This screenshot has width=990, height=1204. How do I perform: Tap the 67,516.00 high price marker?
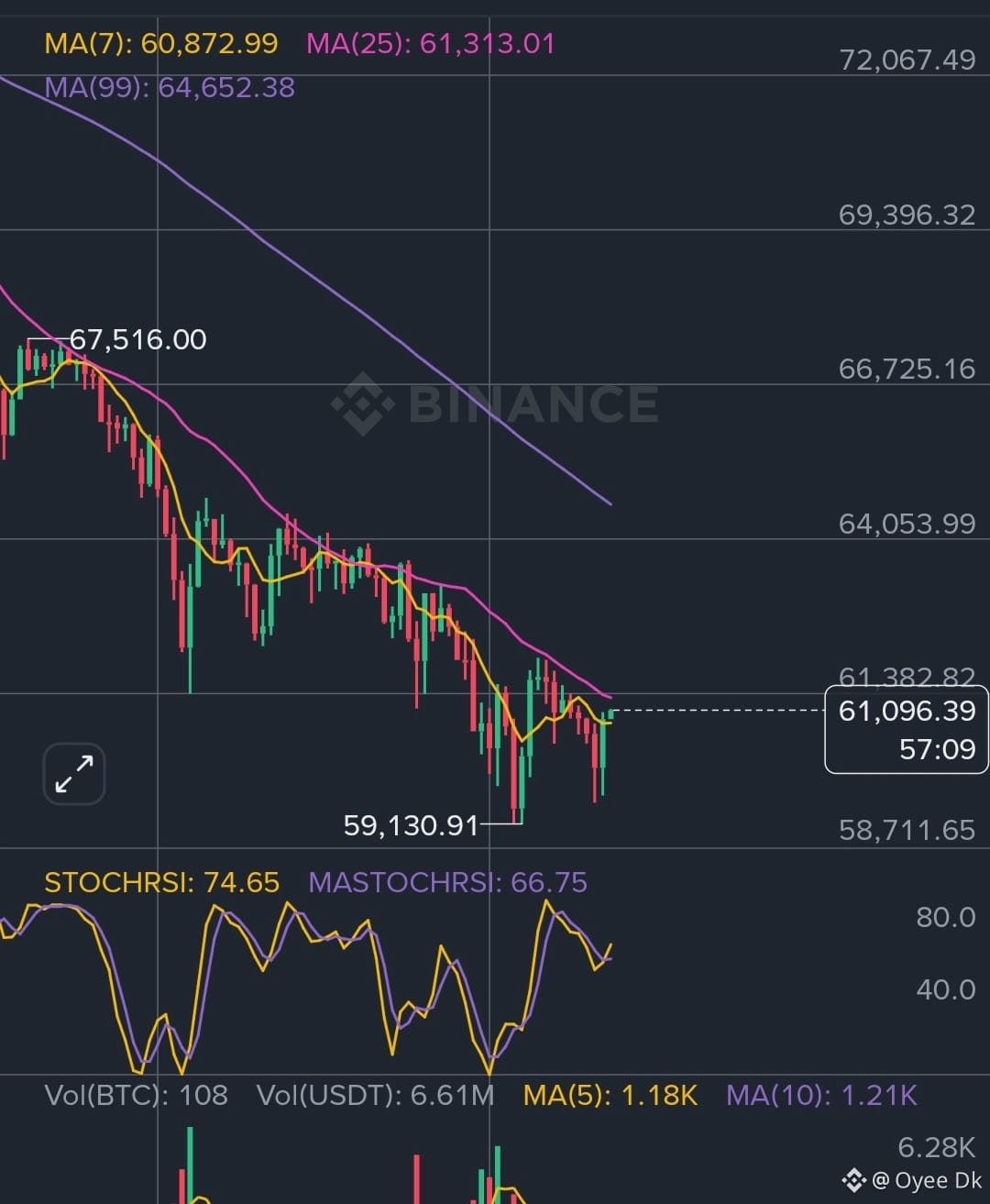[138, 339]
